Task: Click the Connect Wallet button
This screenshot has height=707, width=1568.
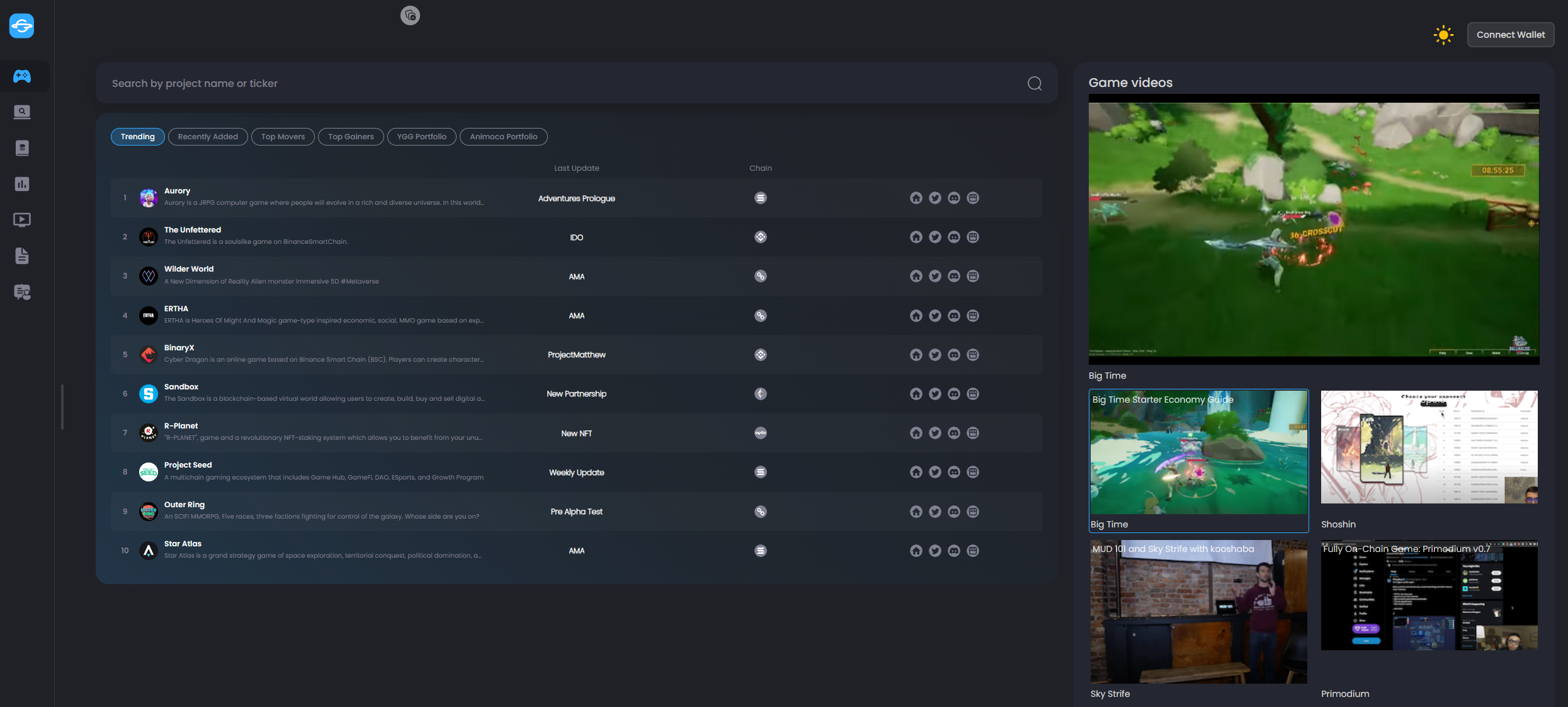Action: 1510,35
